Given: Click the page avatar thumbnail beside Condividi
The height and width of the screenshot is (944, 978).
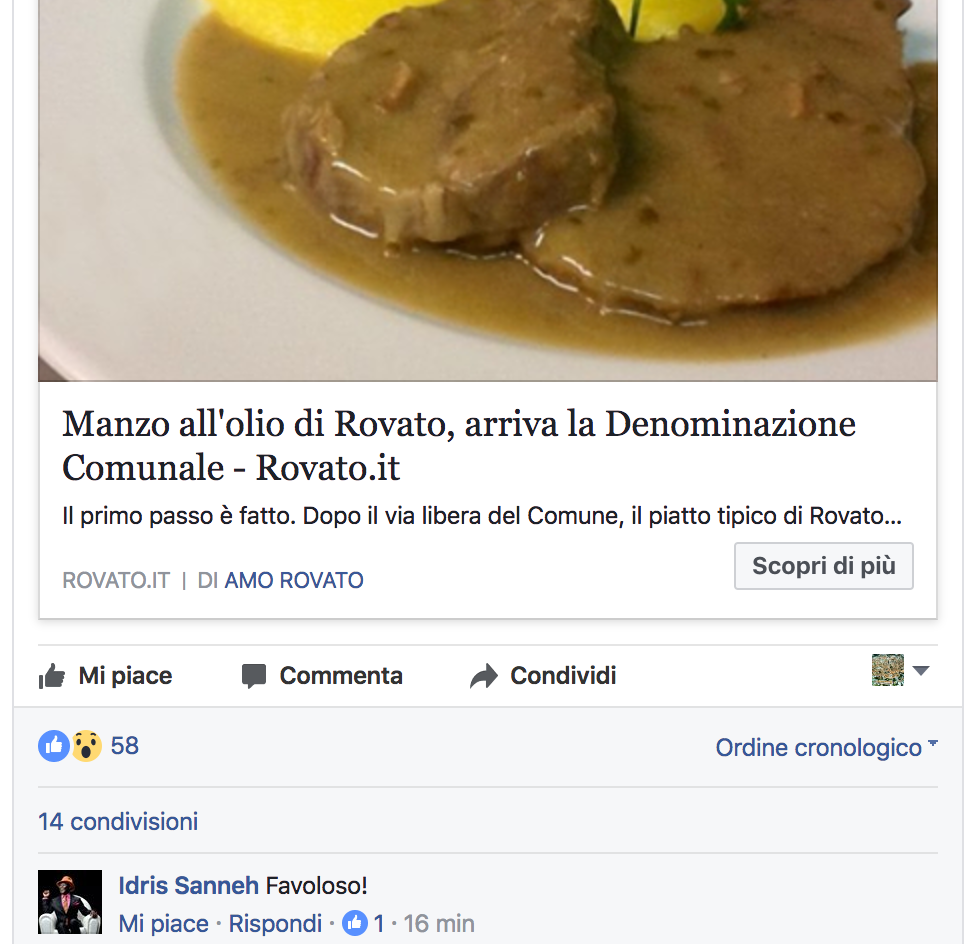Looking at the screenshot, I should [888, 670].
